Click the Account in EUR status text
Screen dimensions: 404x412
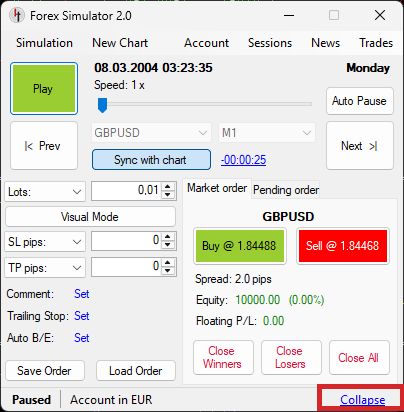tap(111, 400)
